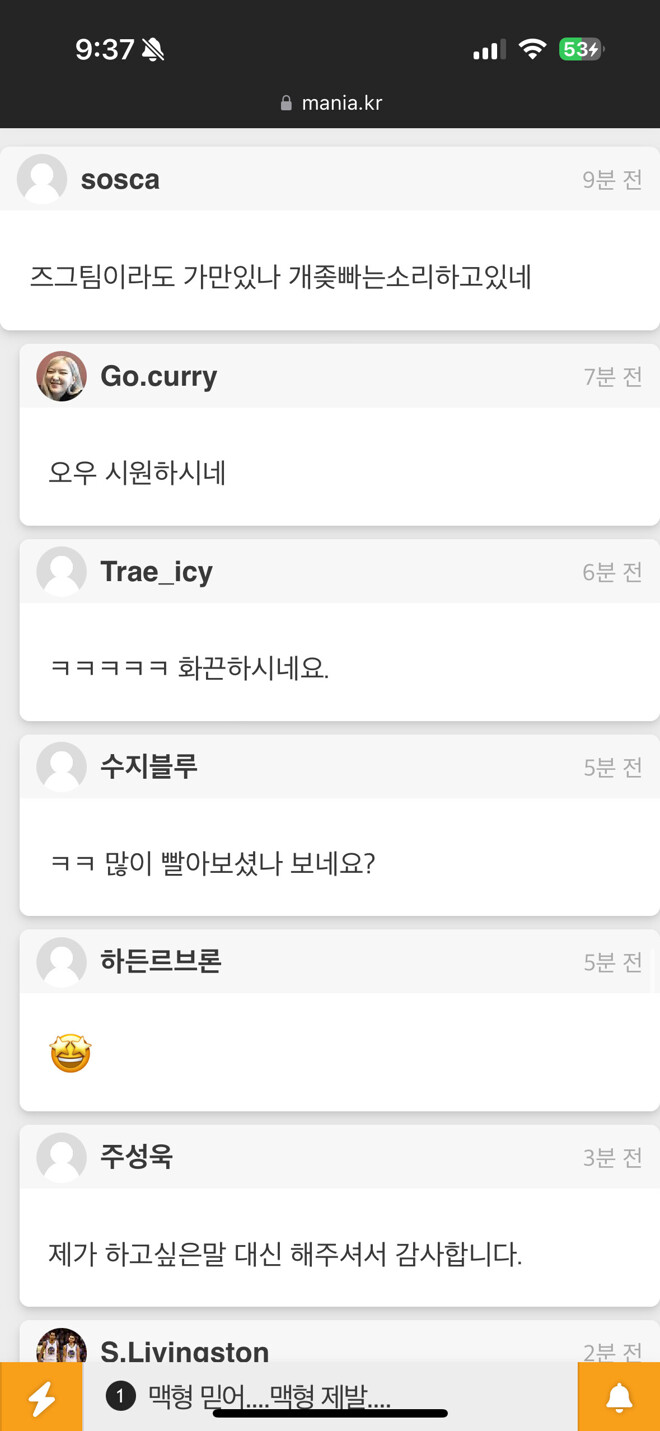Screen dimensions: 660x1431
Task: Tap sosca's profile avatar
Action: tap(42, 180)
